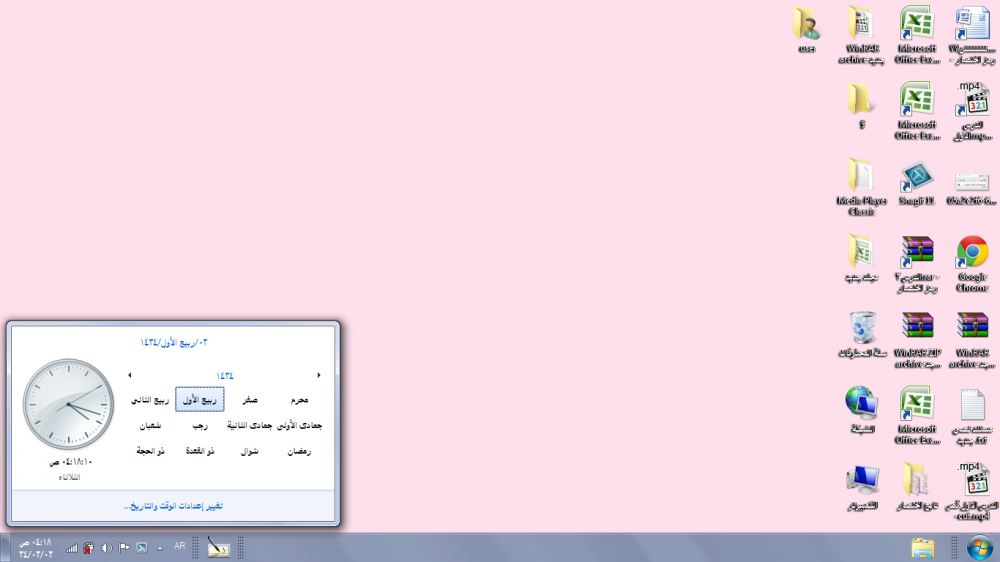Select the month رمضان in the calendar
The height and width of the screenshot is (562, 1000).
(299, 451)
